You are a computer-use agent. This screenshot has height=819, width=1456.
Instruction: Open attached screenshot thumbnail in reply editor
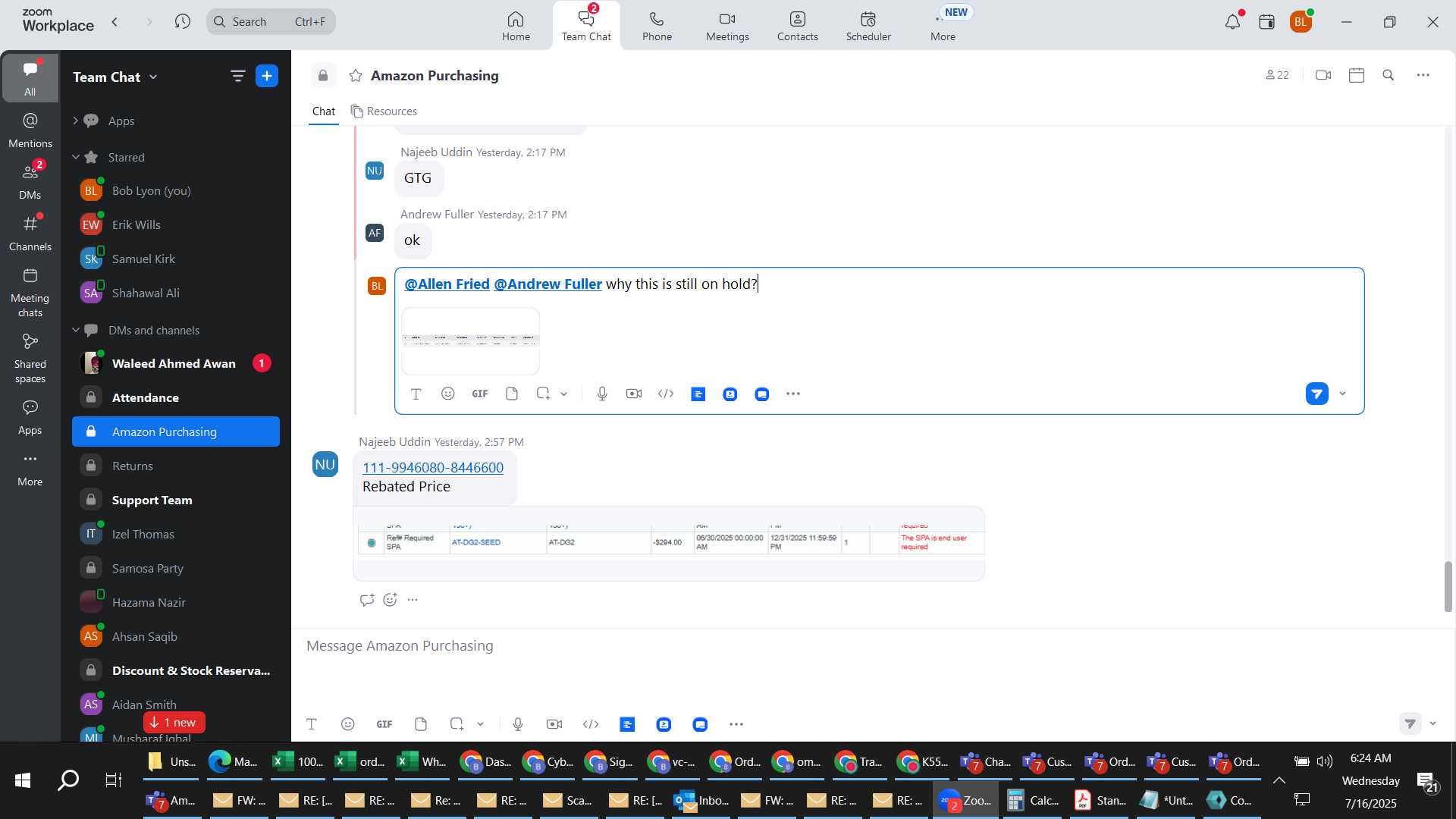coord(470,340)
